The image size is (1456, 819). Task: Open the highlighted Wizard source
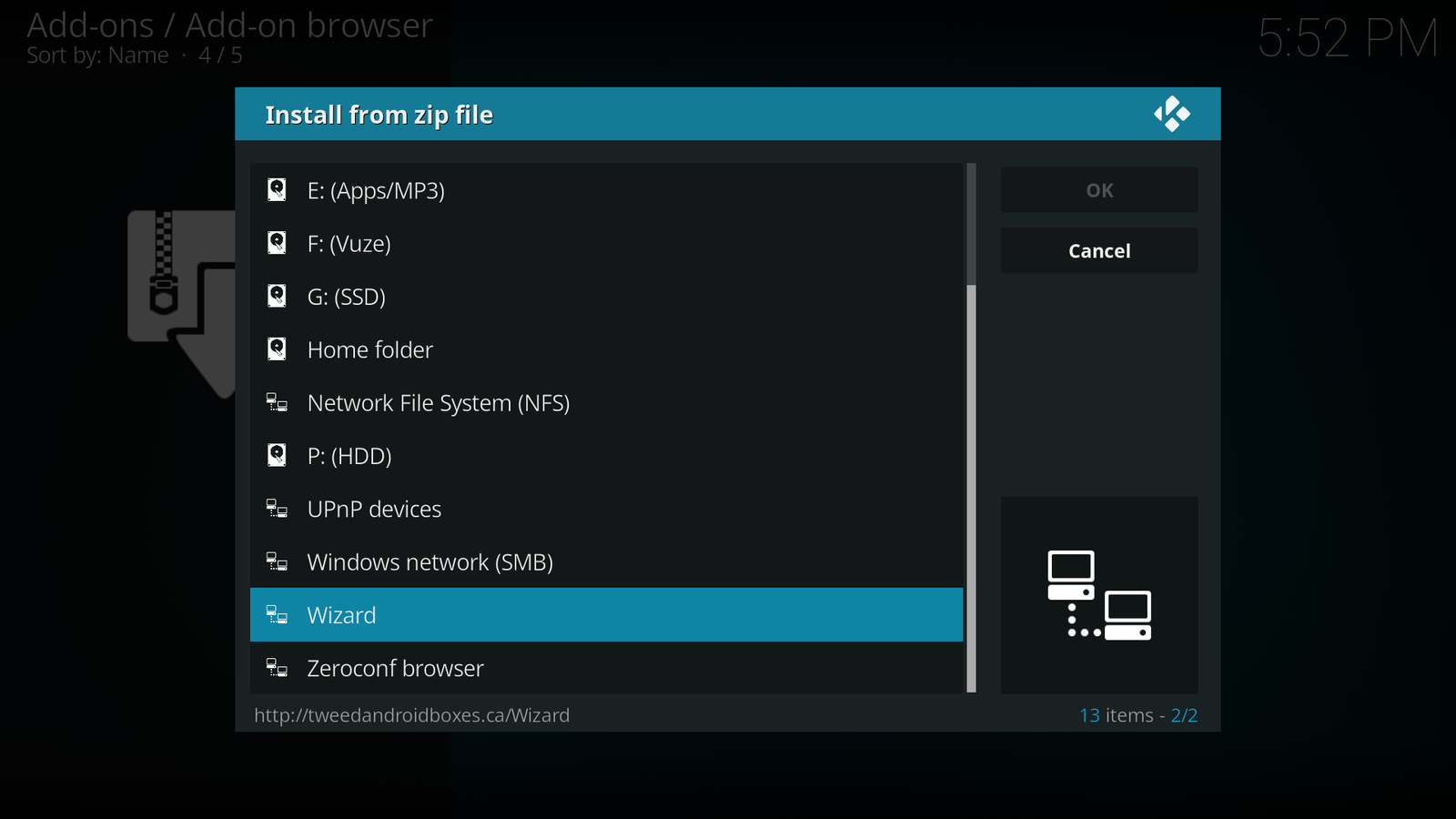click(606, 615)
